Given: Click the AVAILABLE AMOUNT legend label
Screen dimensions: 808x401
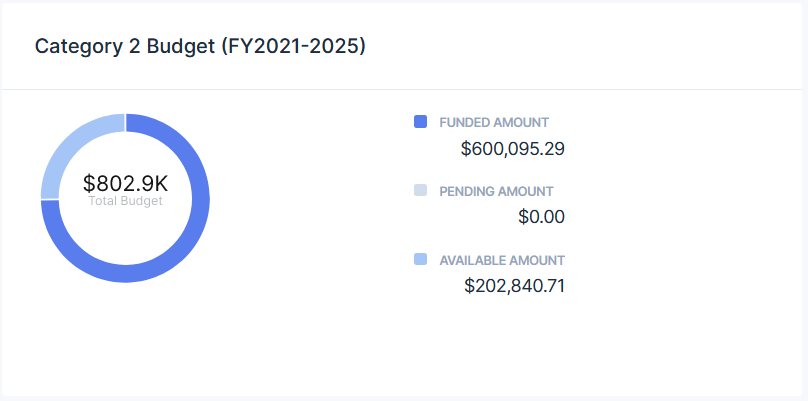Looking at the screenshot, I should (502, 261).
